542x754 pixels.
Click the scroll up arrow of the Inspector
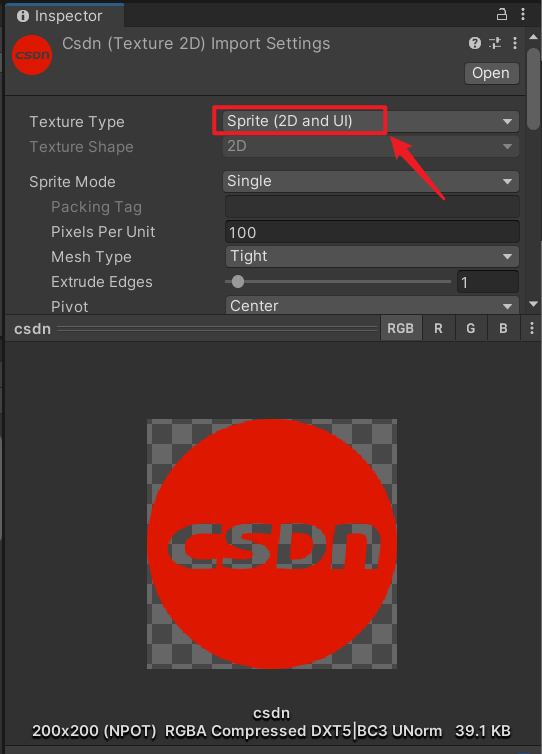(x=533, y=37)
